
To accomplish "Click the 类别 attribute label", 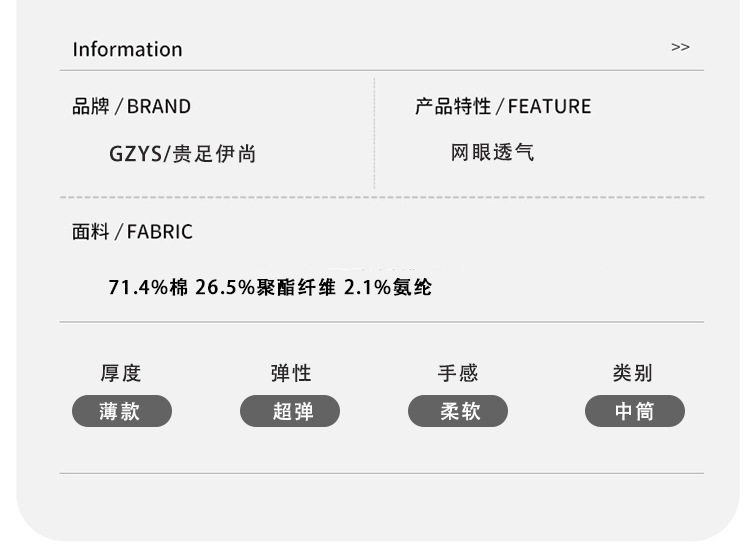I will [x=633, y=373].
